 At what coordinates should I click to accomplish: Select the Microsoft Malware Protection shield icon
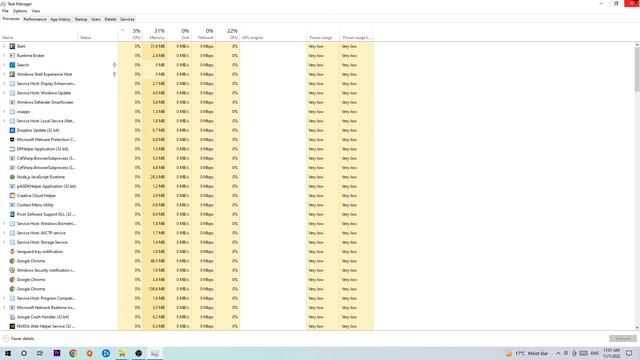12,140
